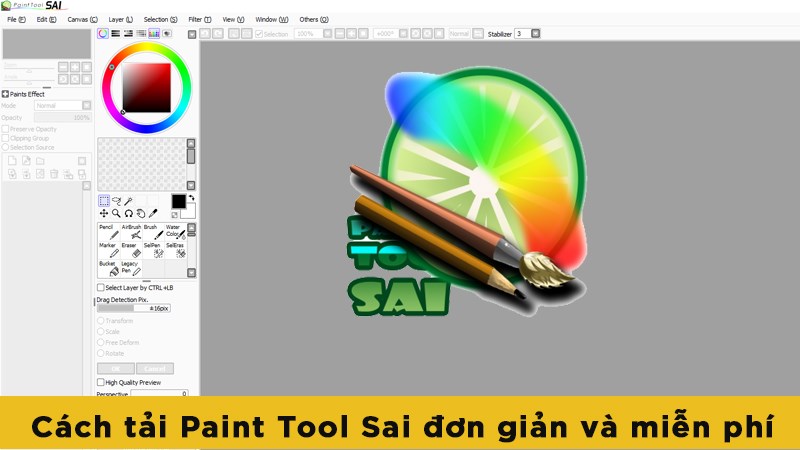This screenshot has width=800, height=450.
Task: Select the Rotate view tool
Action: 129,213
